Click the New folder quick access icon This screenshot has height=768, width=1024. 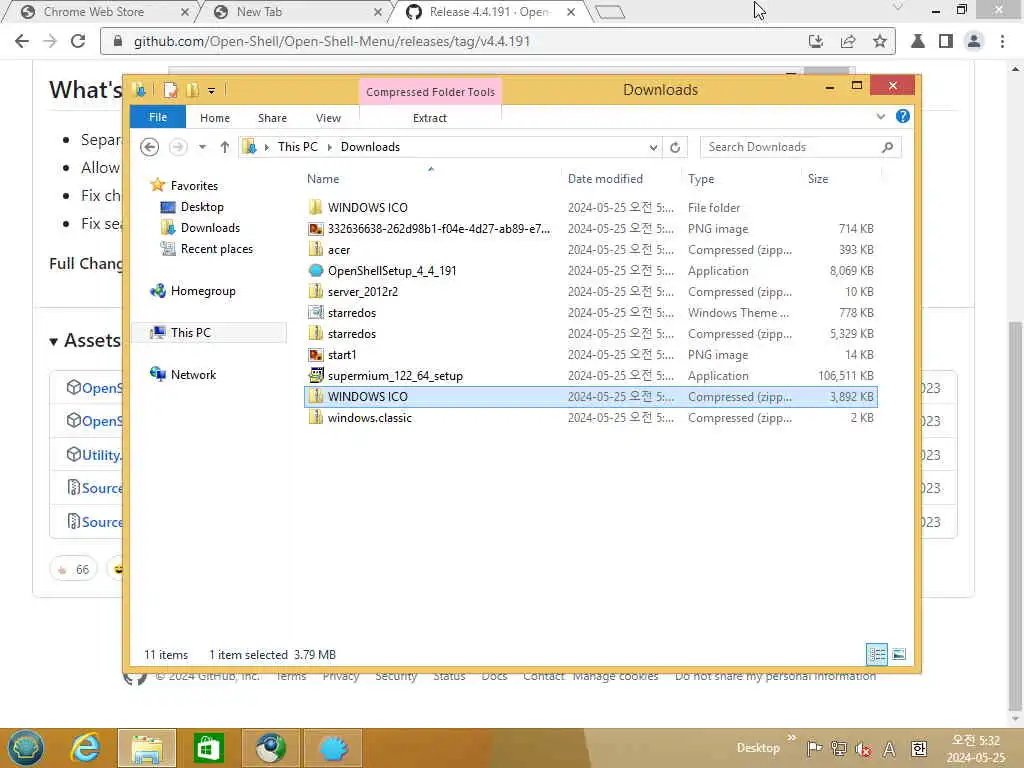193,90
